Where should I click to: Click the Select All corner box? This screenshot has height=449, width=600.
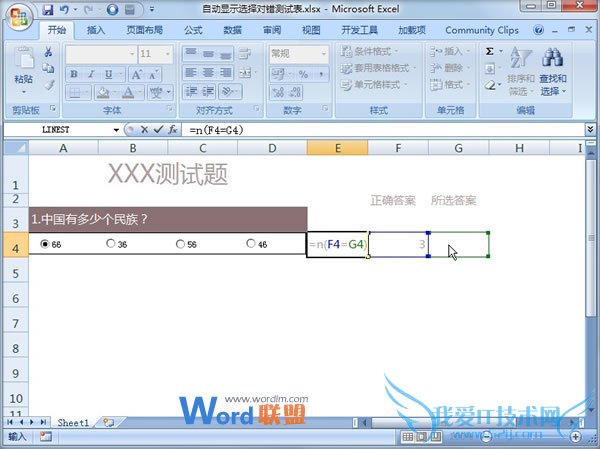click(15, 148)
